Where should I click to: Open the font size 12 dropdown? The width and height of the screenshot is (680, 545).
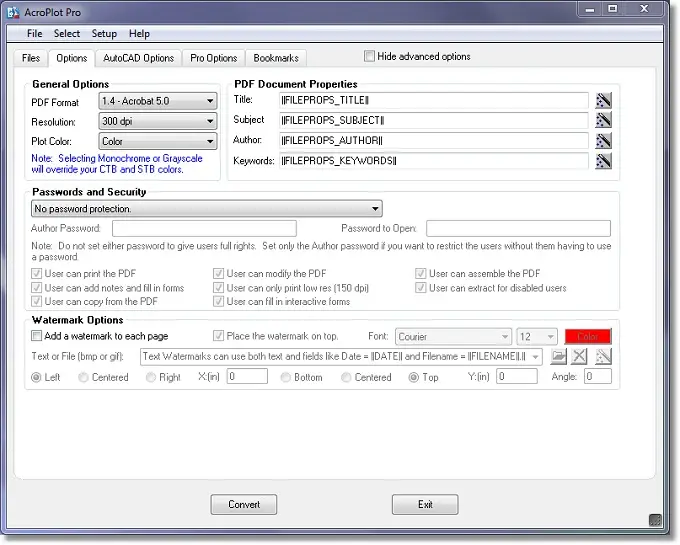537,337
